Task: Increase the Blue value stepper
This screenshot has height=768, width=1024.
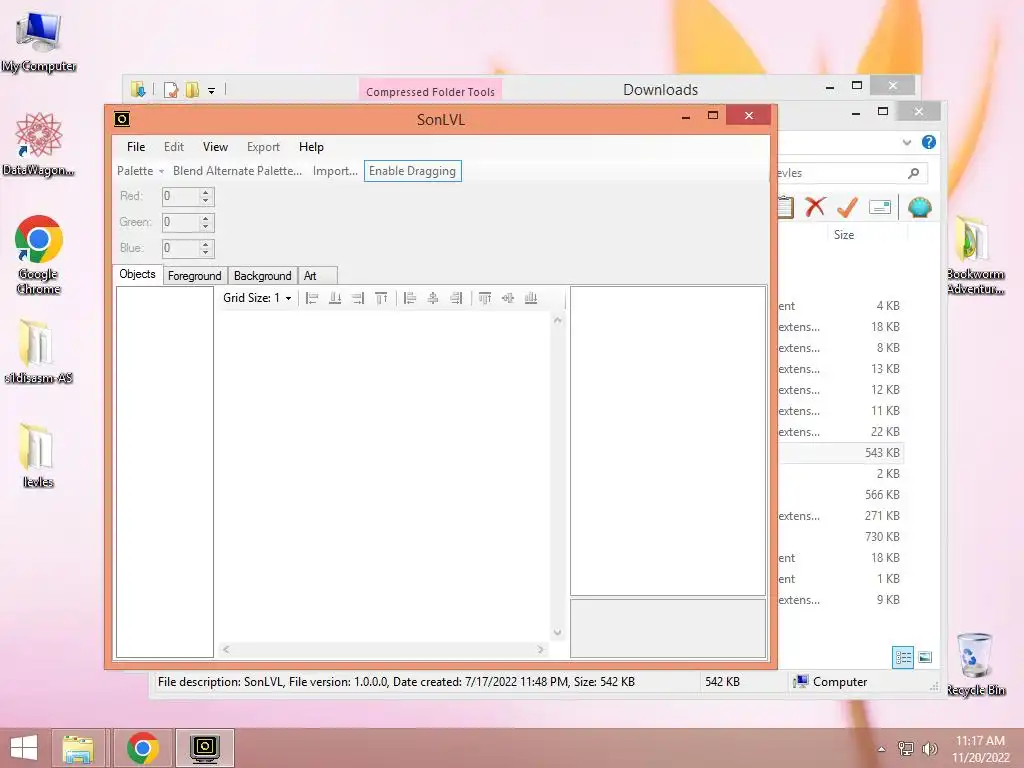Action: 206,244
